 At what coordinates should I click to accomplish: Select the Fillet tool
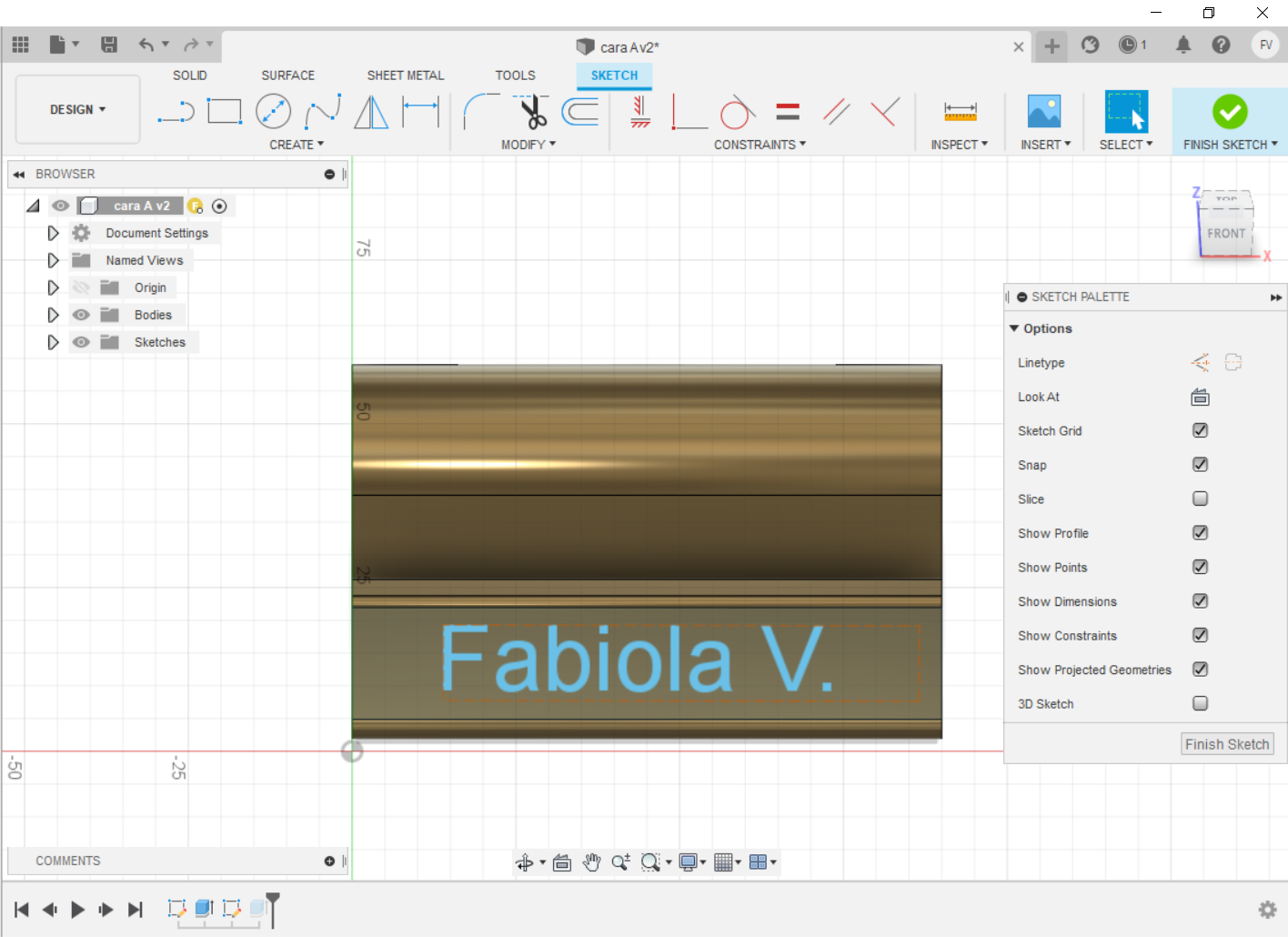click(481, 111)
